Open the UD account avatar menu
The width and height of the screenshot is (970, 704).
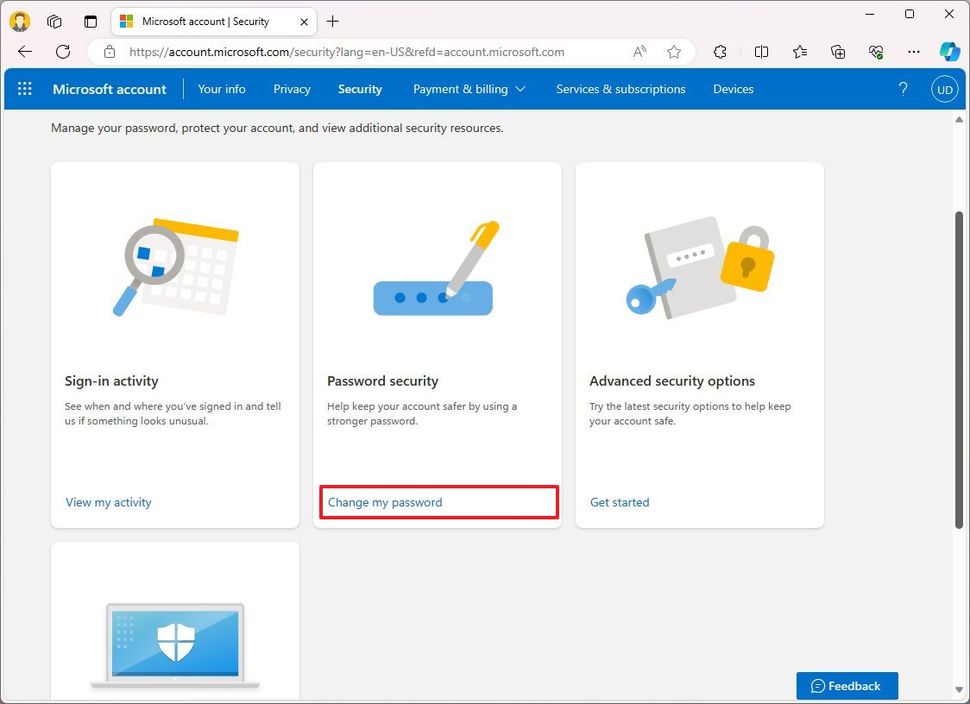coord(944,88)
